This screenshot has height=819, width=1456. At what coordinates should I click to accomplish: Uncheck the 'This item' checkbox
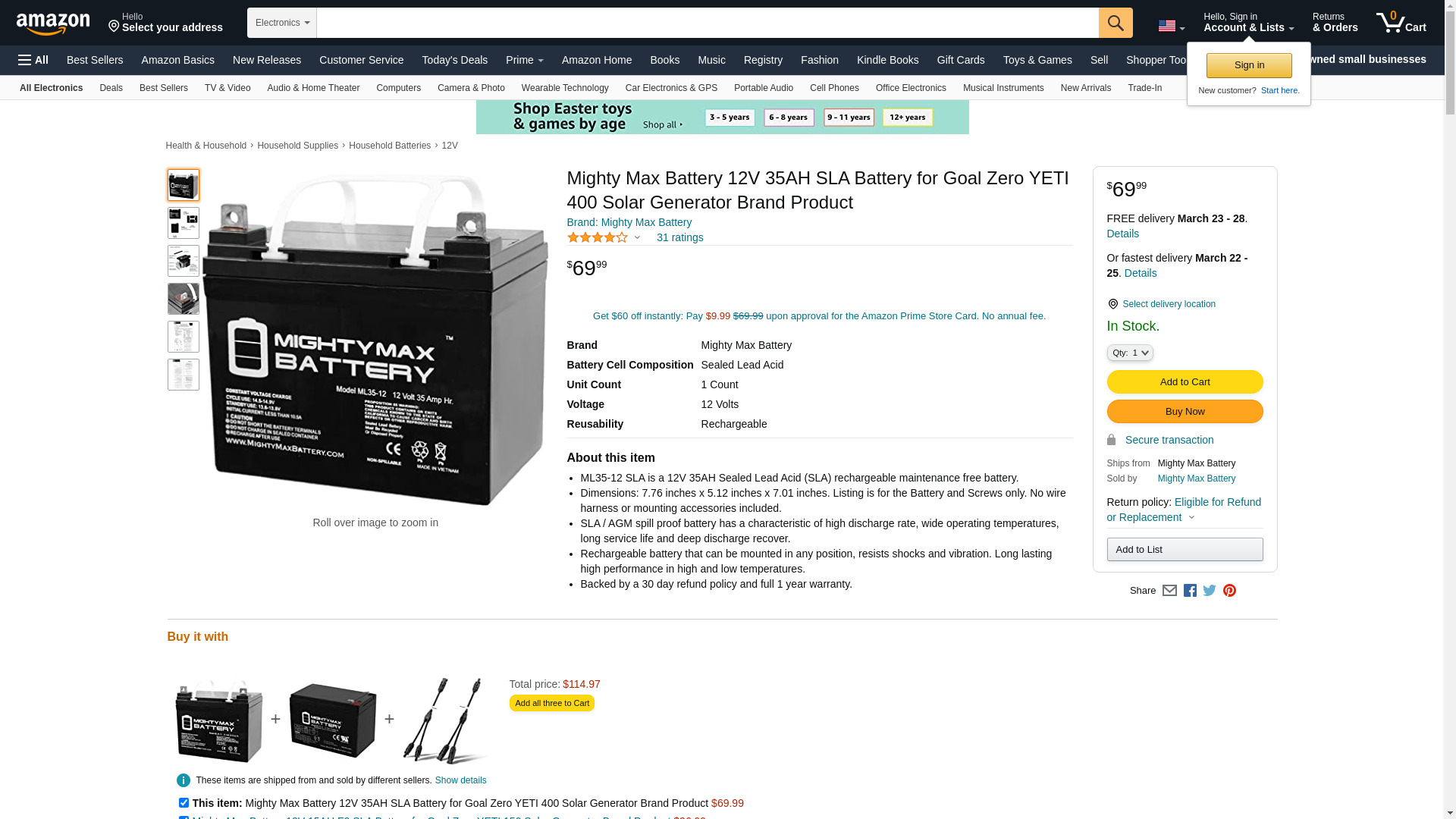184,802
